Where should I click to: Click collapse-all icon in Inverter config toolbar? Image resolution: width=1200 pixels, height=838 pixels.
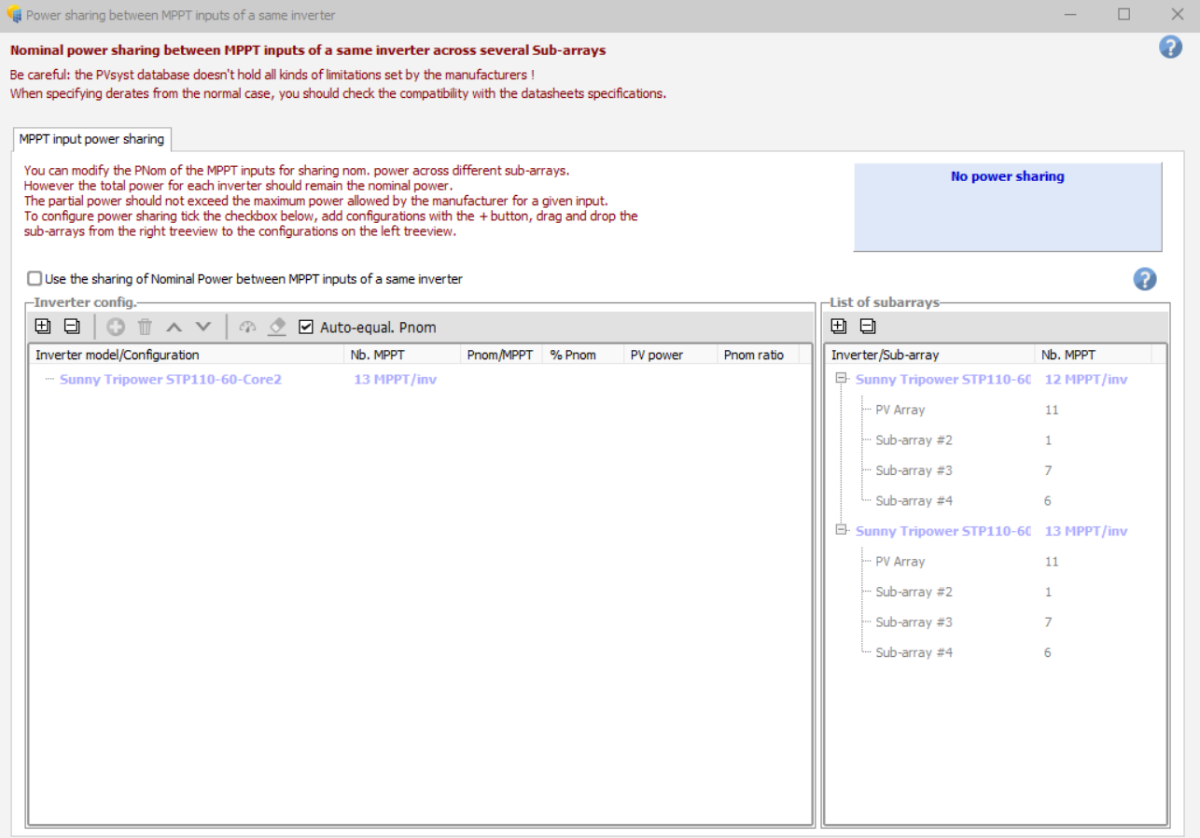click(x=71, y=327)
